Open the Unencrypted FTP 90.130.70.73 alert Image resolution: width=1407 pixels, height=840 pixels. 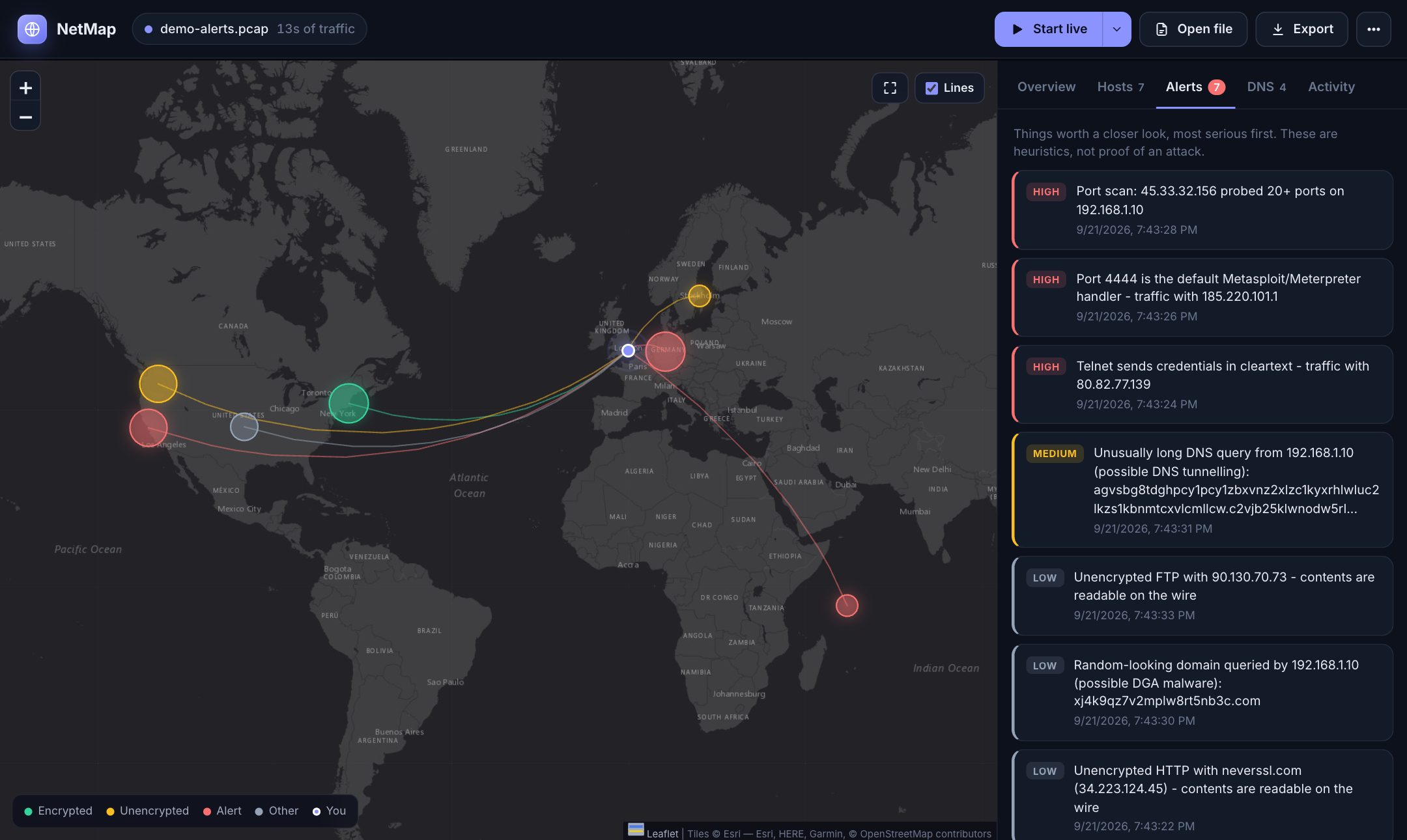pyautogui.click(x=1202, y=596)
